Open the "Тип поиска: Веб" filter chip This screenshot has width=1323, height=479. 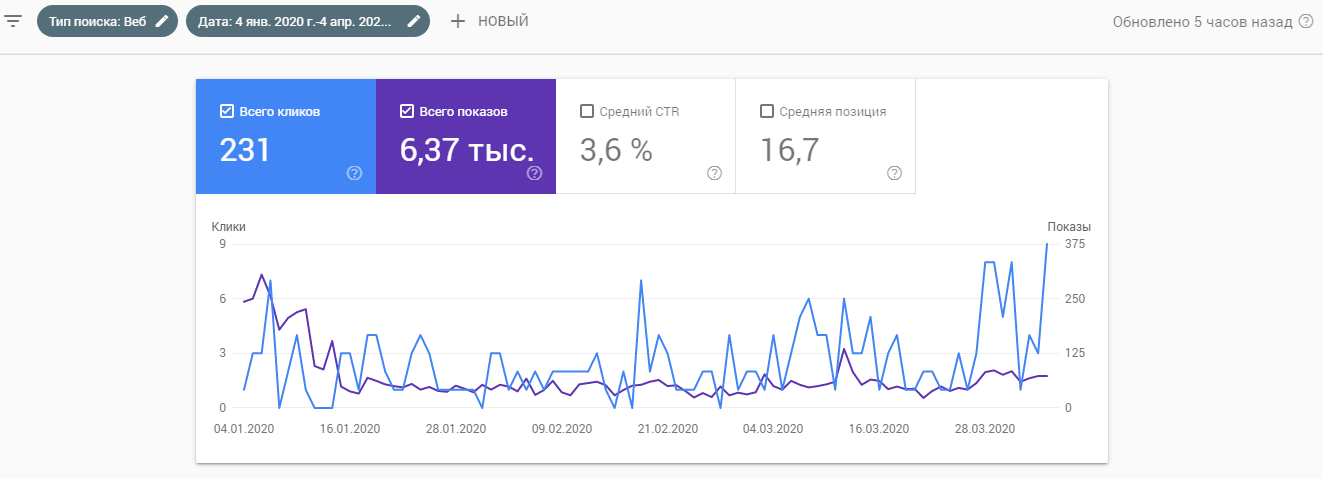click(98, 21)
